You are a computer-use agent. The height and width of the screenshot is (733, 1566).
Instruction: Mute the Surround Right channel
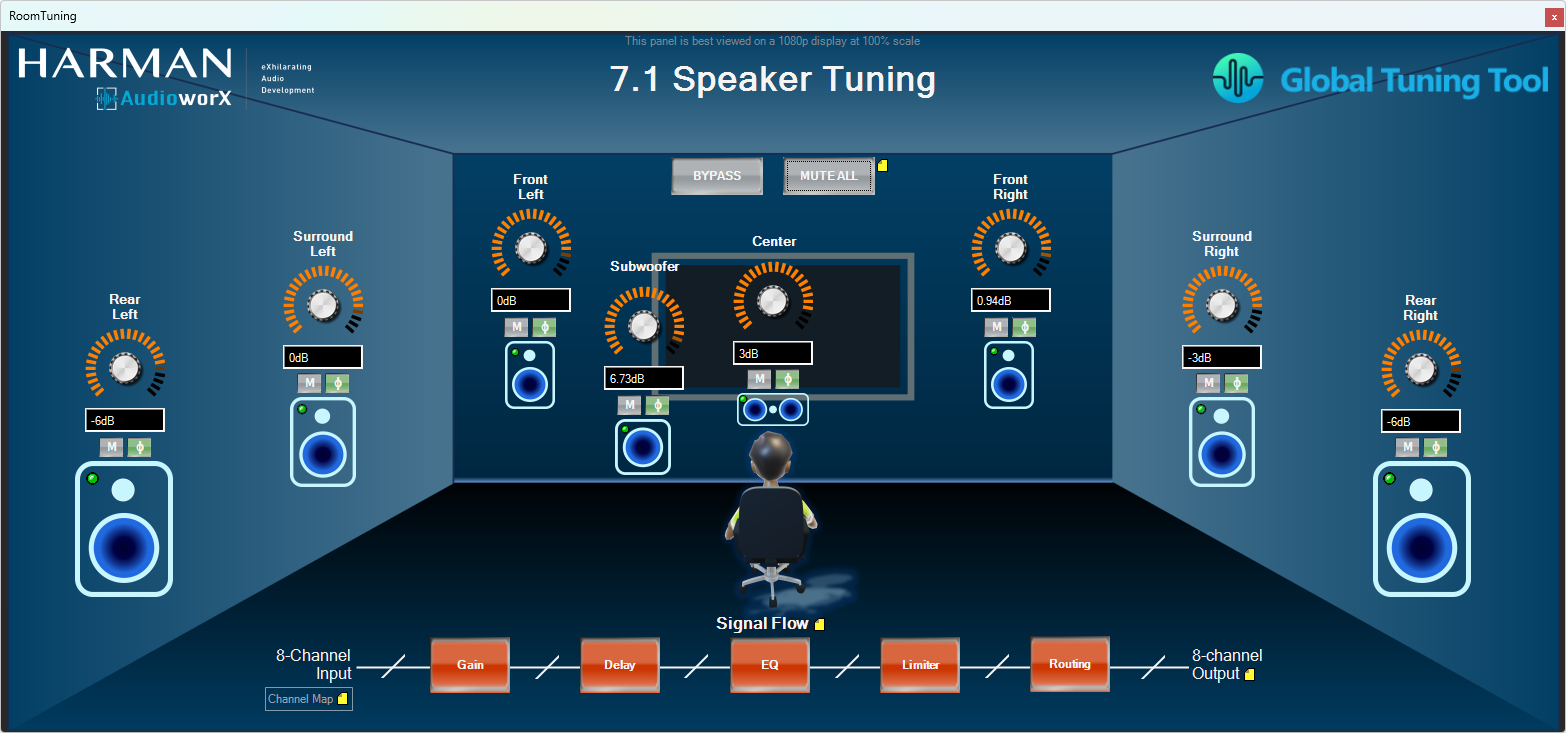pos(1209,383)
